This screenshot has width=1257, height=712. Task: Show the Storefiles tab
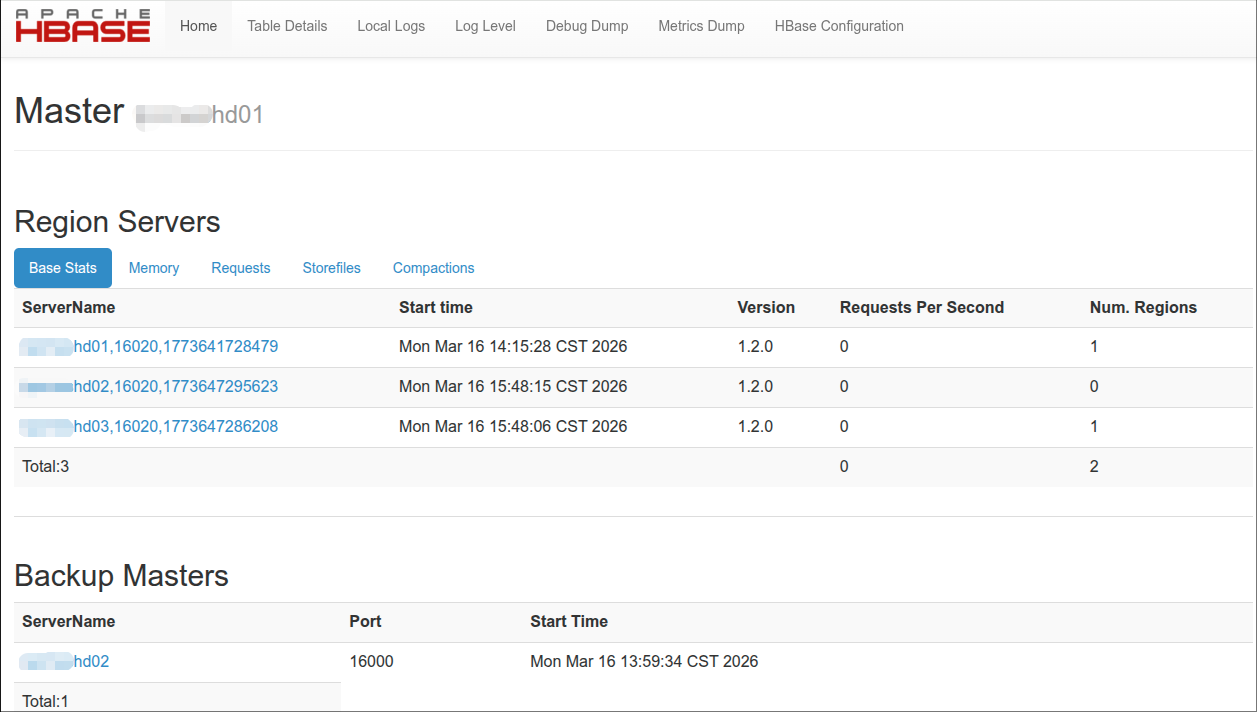pyautogui.click(x=331, y=268)
